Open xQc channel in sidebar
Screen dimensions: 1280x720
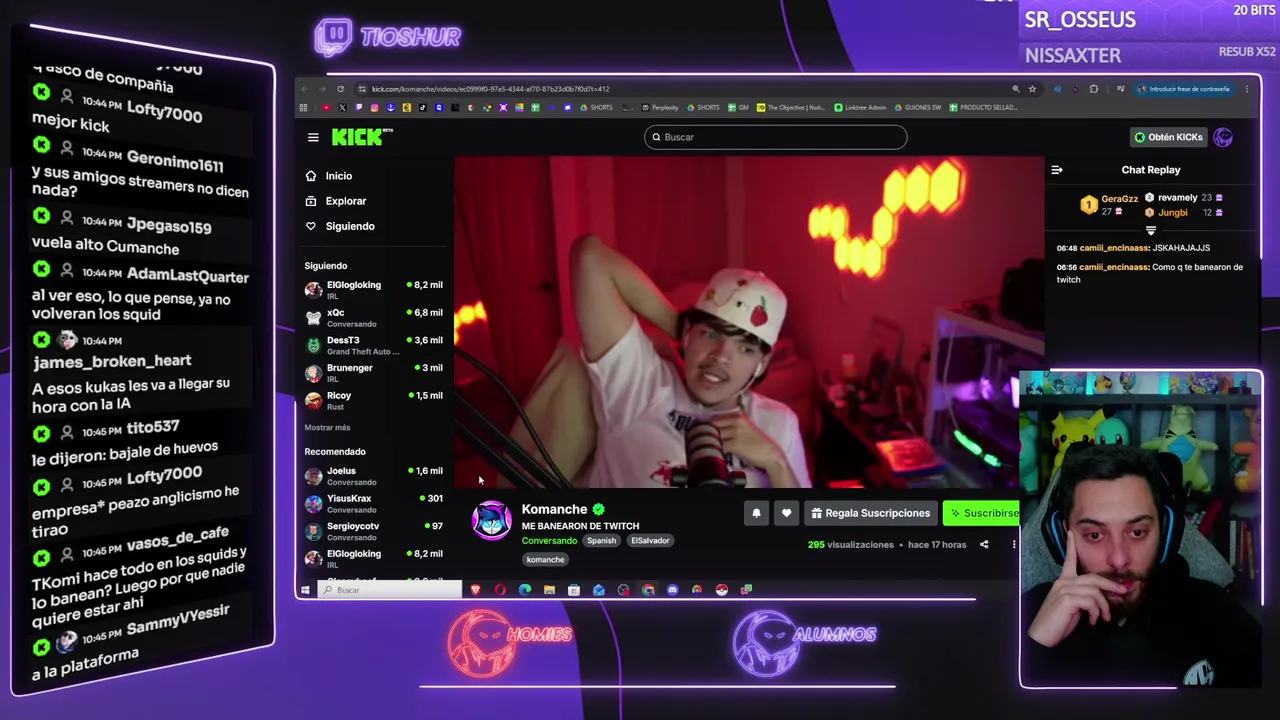(x=372, y=318)
